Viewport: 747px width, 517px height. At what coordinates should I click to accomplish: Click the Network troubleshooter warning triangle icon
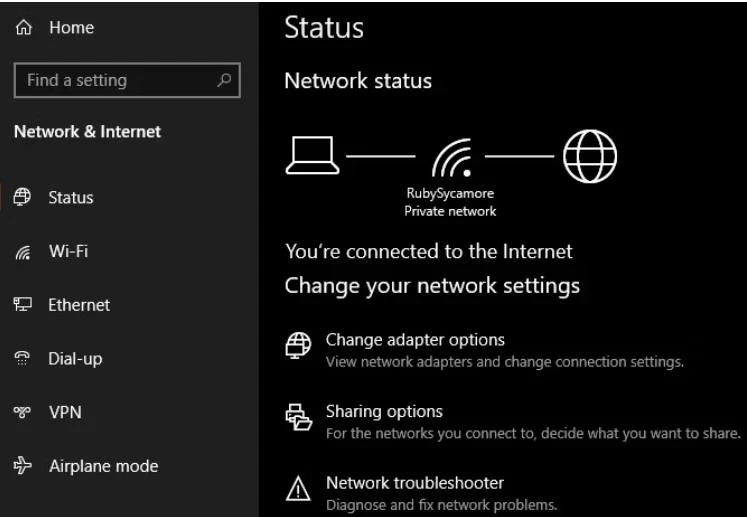[x=298, y=488]
